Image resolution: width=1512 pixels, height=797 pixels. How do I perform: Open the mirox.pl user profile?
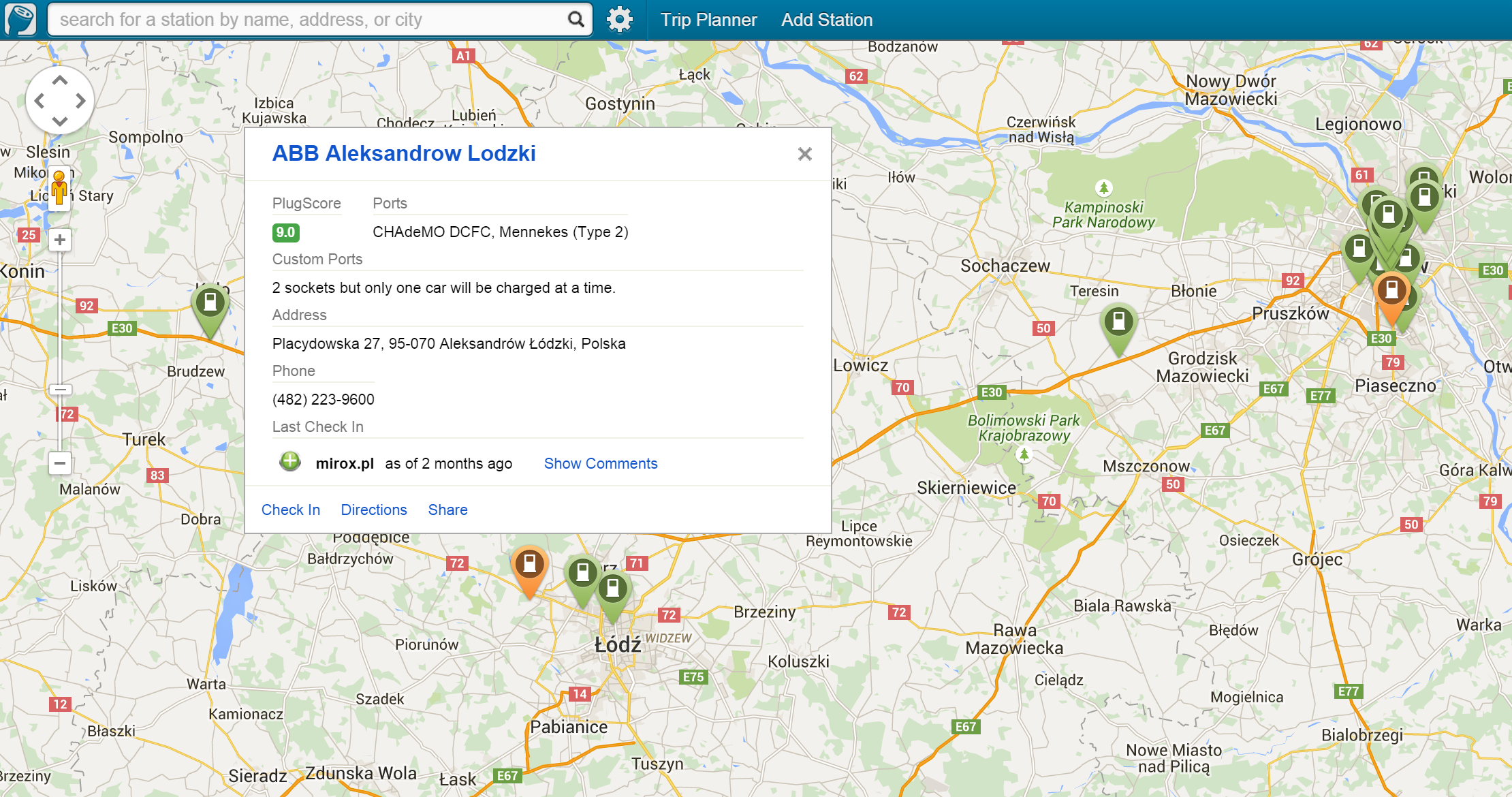(x=345, y=463)
